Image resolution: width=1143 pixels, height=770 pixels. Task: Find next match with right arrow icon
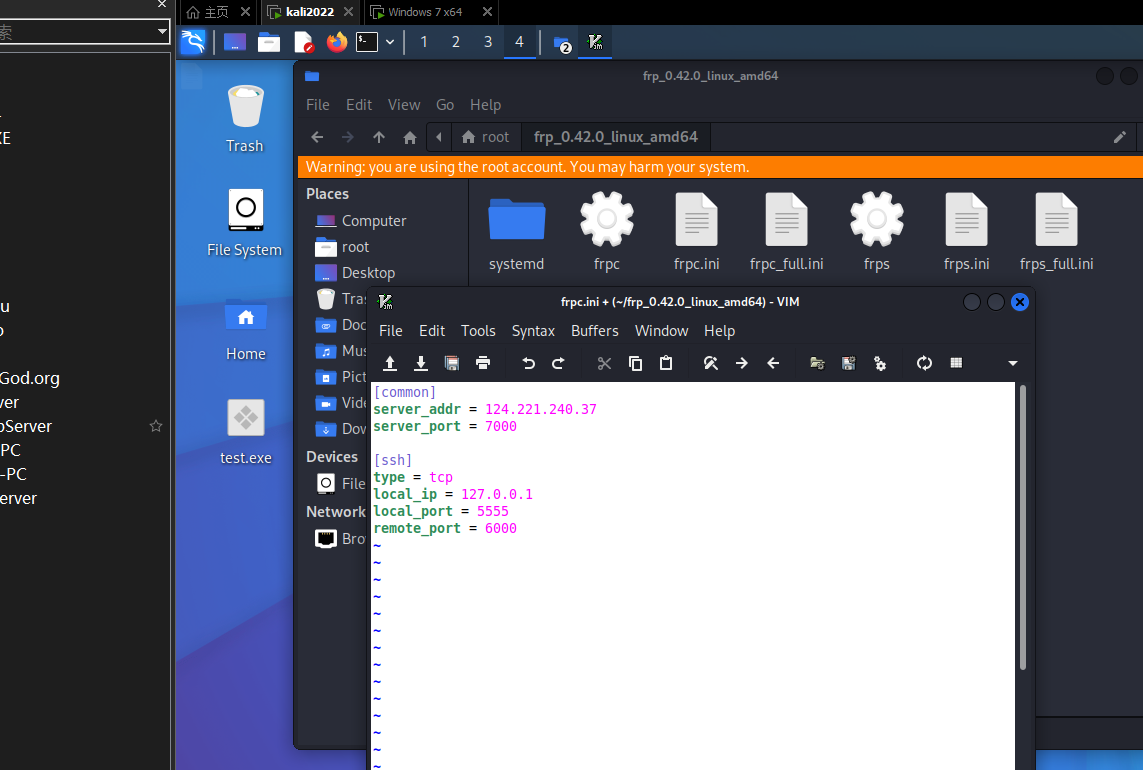742,363
